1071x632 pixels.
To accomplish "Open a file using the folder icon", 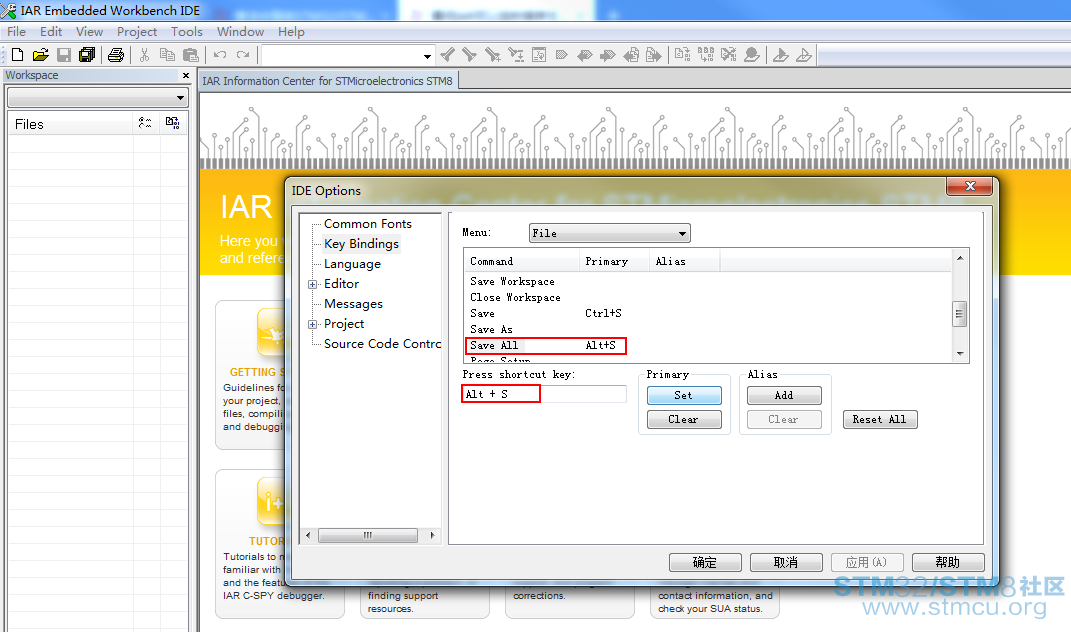I will tap(41, 55).
